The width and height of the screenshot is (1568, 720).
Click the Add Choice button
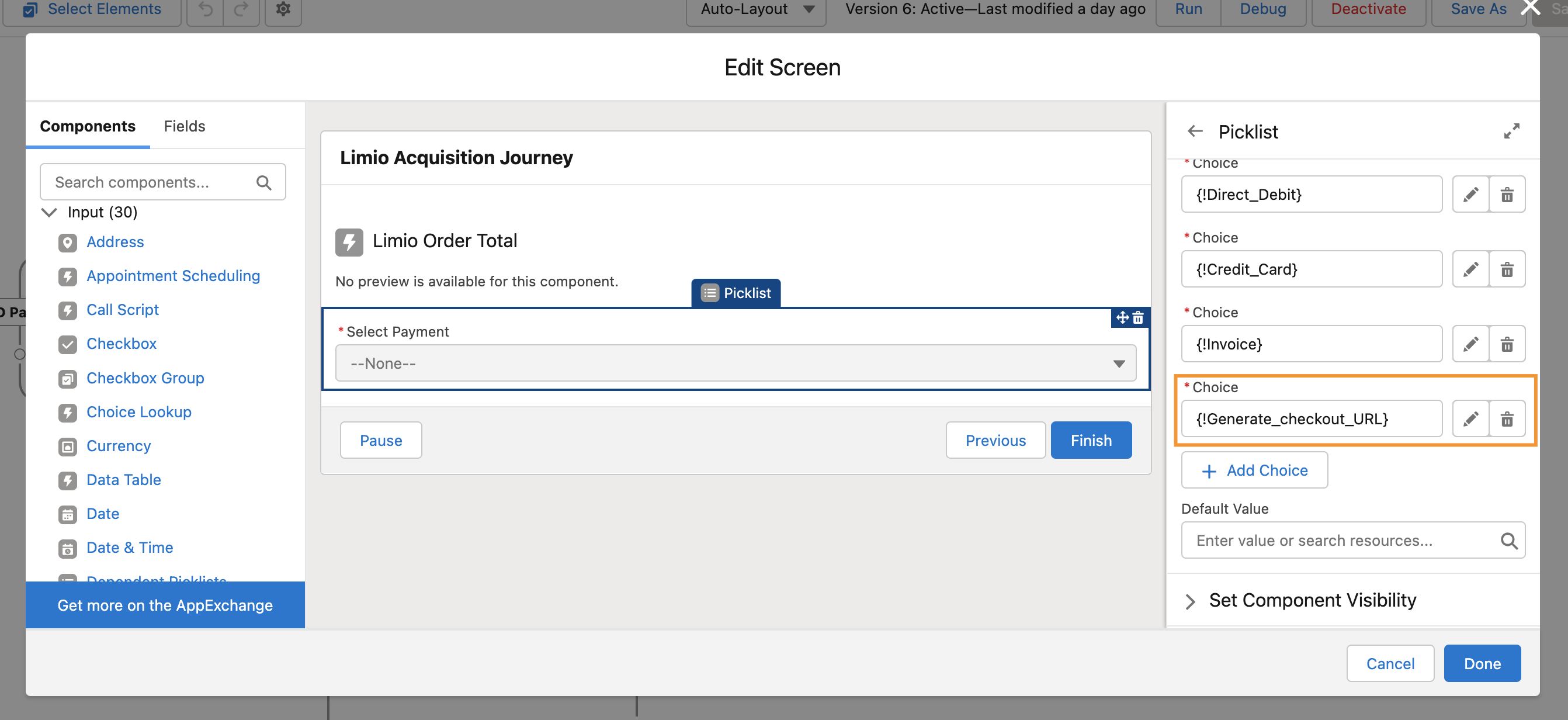point(1254,470)
